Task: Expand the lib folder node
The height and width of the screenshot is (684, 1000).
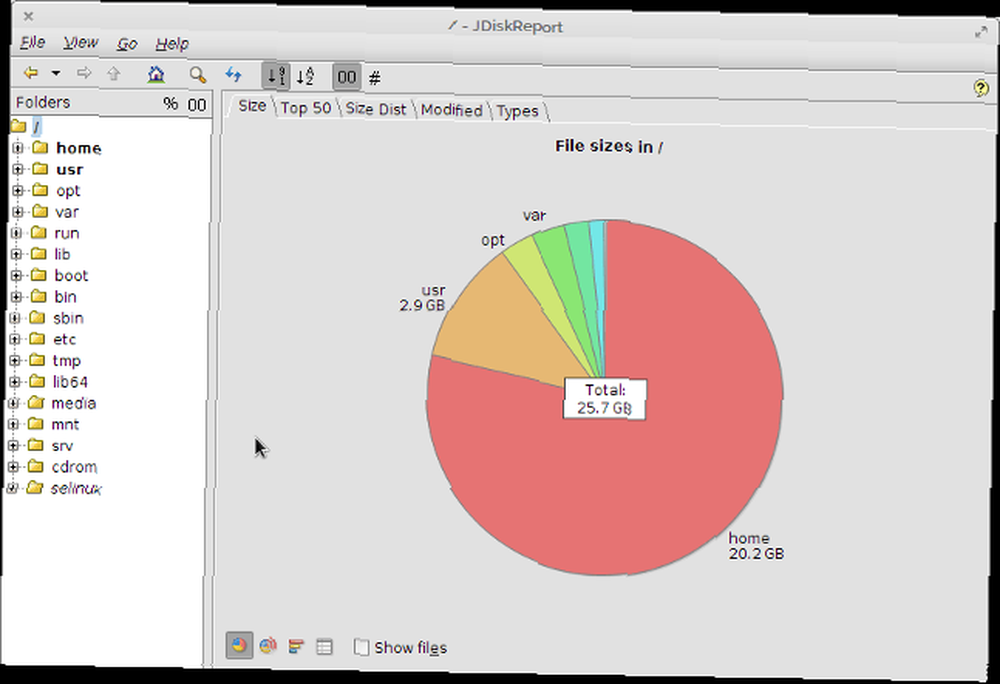Action: 17,254
